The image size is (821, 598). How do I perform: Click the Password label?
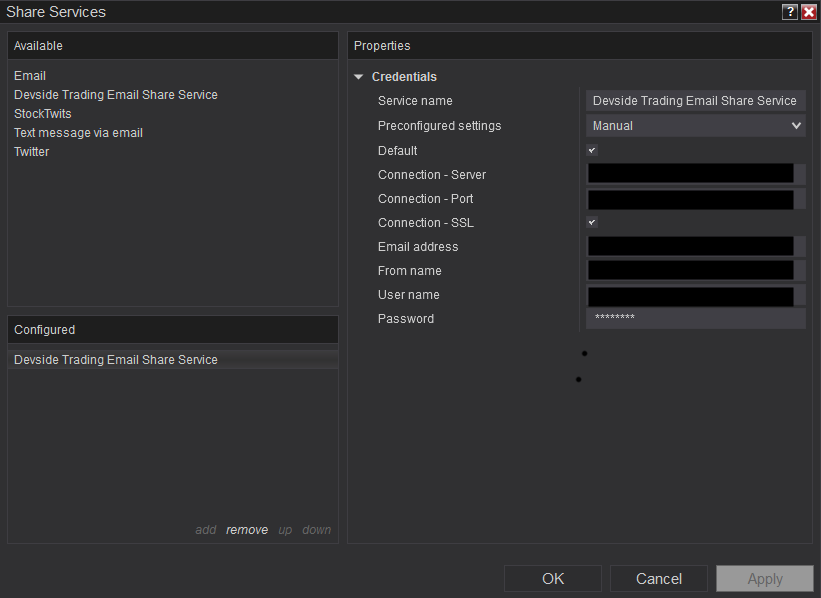[x=406, y=319]
